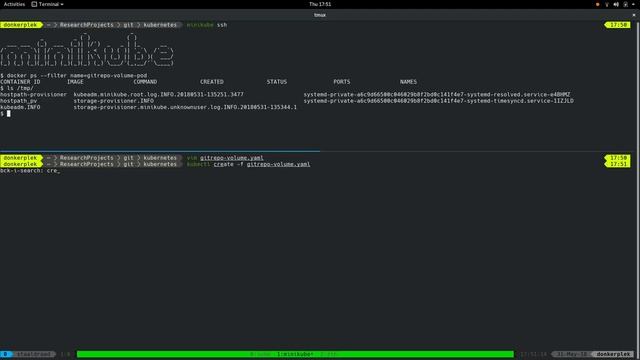
Task: Click the 17:50 timestamp in lower pane
Action: coord(618,158)
